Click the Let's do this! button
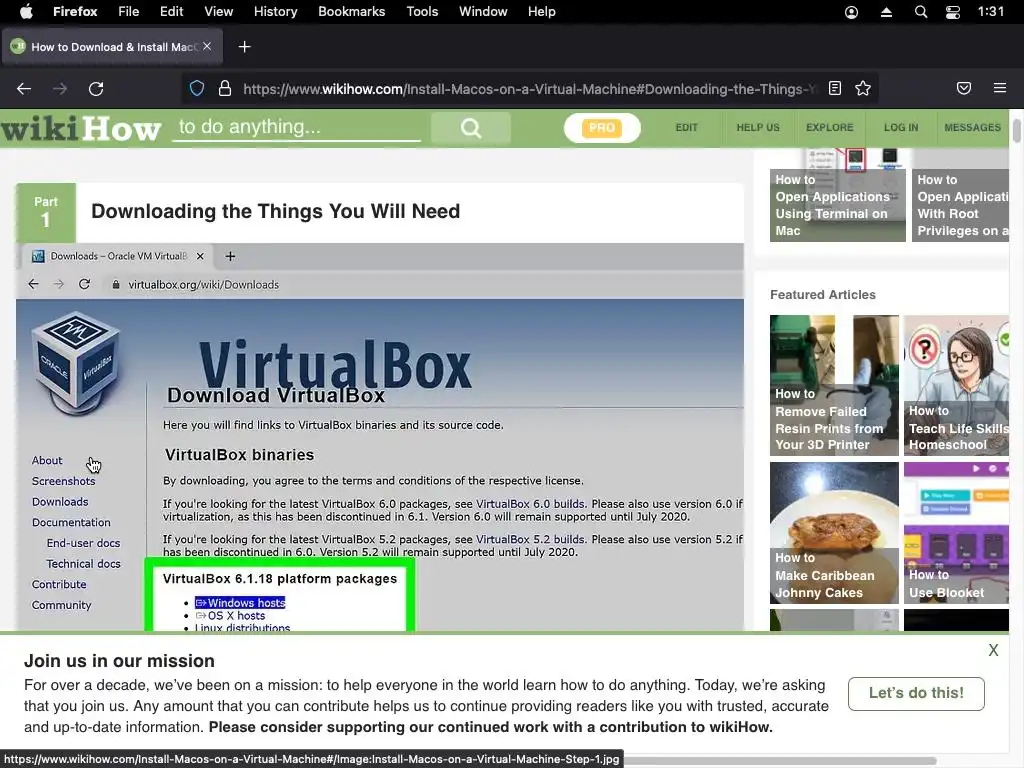 (916, 694)
